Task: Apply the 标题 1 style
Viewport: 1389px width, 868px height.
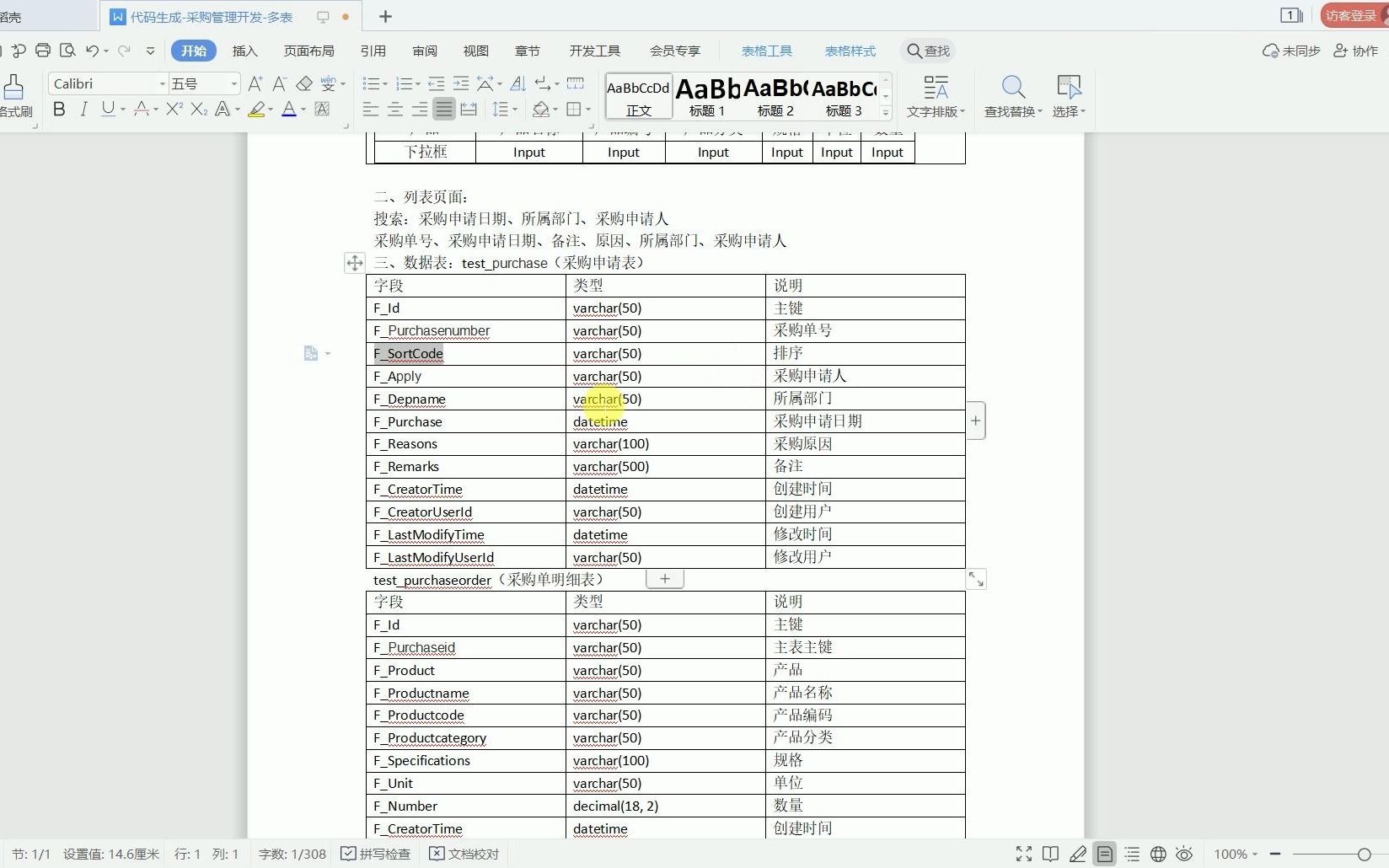Action: point(707,97)
